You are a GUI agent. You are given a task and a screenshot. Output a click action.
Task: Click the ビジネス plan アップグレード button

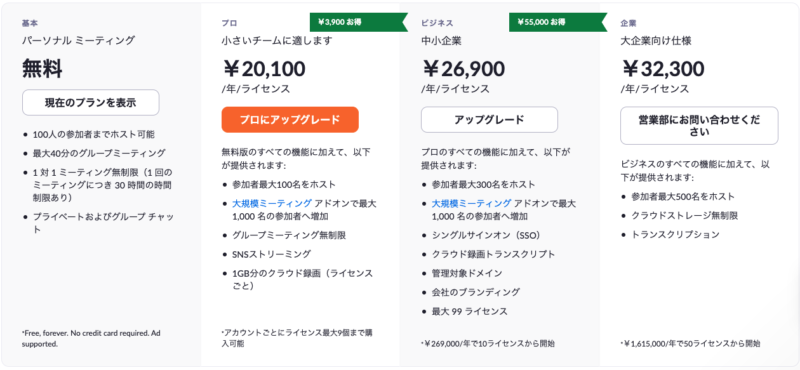click(x=489, y=120)
